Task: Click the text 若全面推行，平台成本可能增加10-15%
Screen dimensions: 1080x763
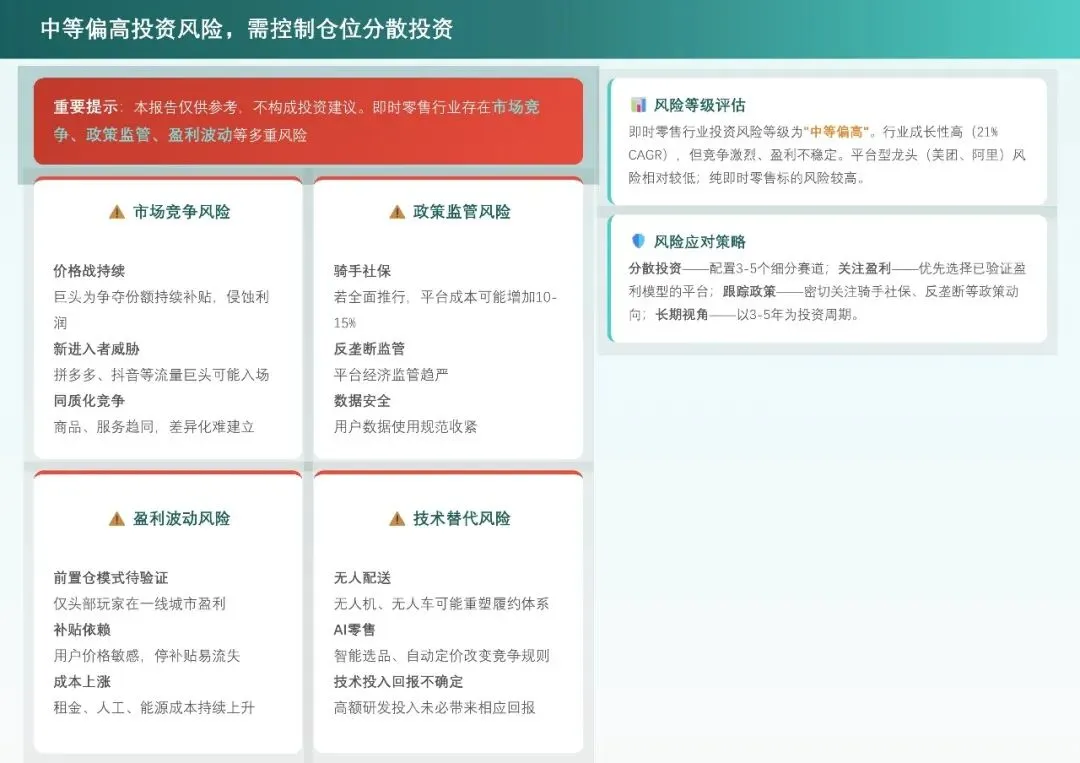Action: [446, 310]
